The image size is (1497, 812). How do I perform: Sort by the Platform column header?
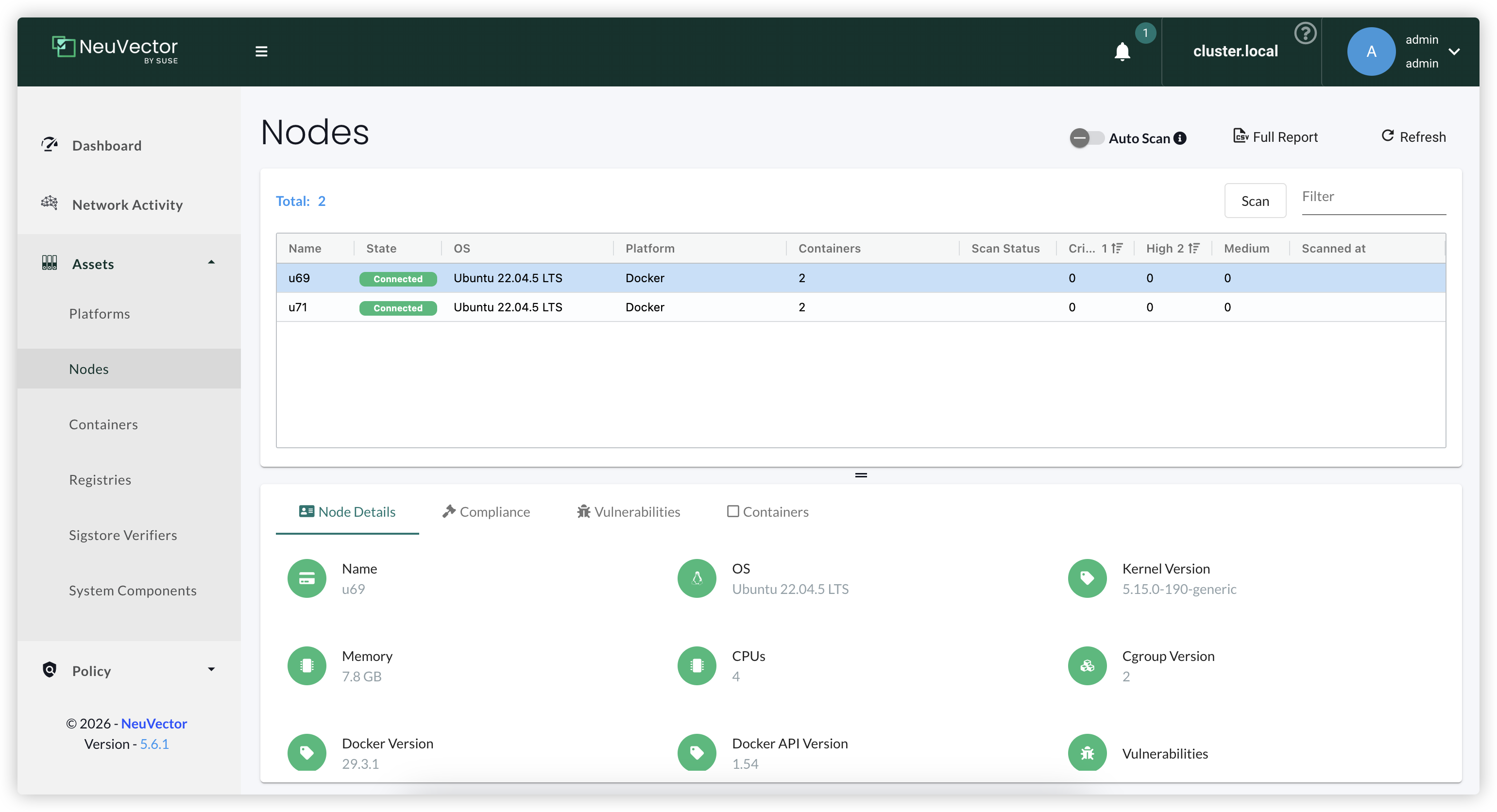[650, 248]
